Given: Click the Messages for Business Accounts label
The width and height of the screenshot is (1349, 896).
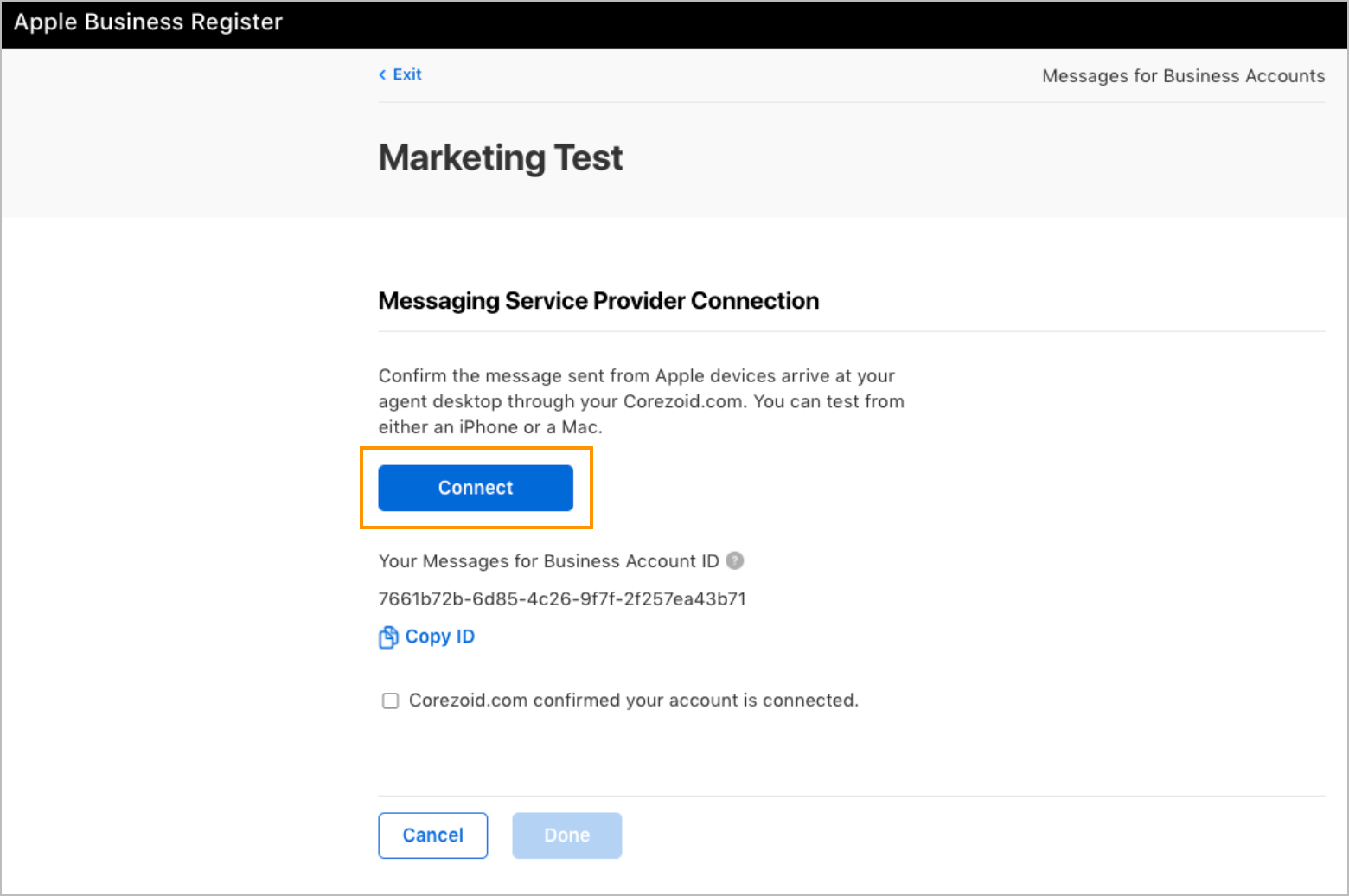Looking at the screenshot, I should pyautogui.click(x=1183, y=76).
